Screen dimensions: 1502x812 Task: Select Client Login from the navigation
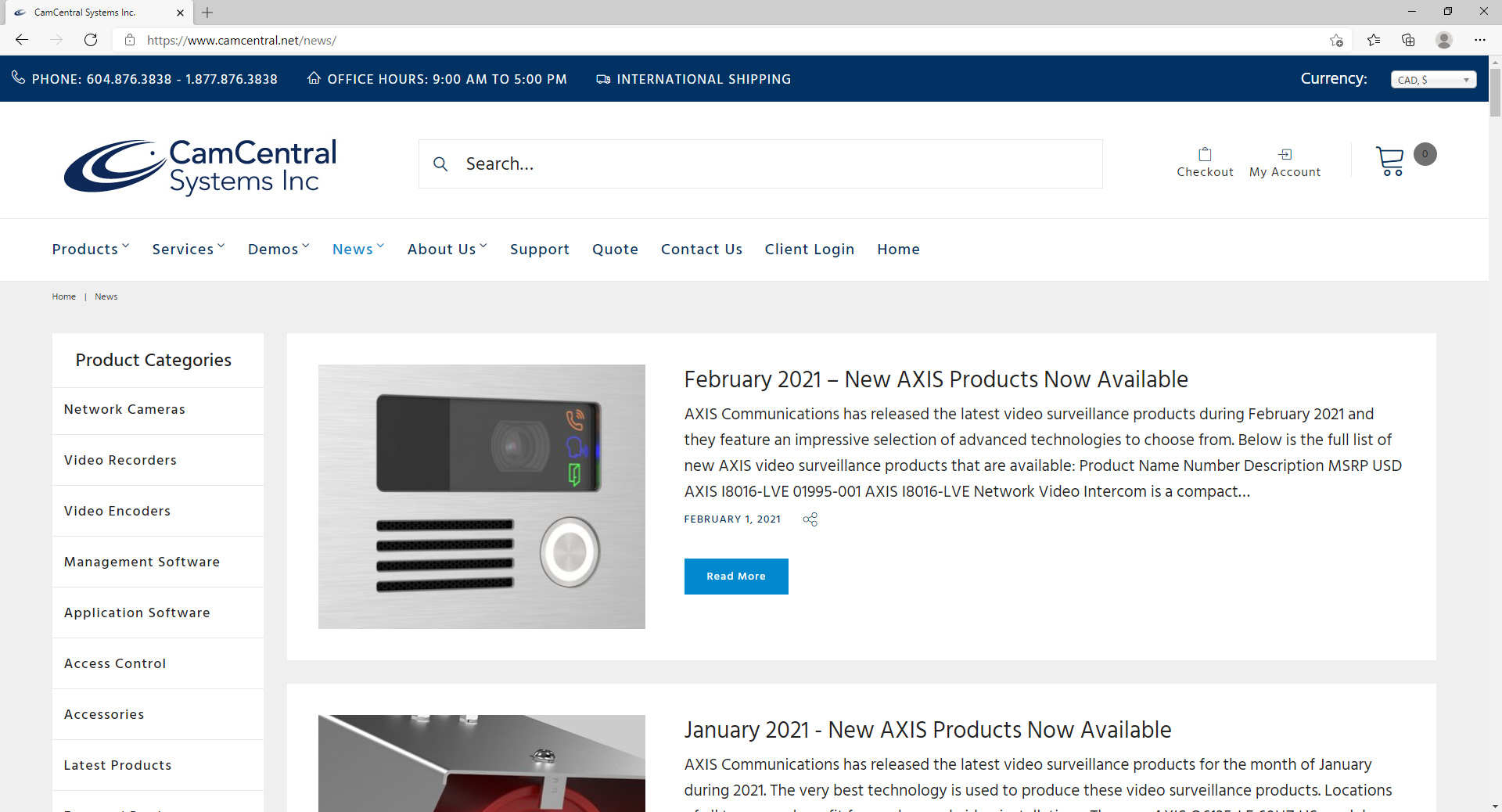coord(810,249)
